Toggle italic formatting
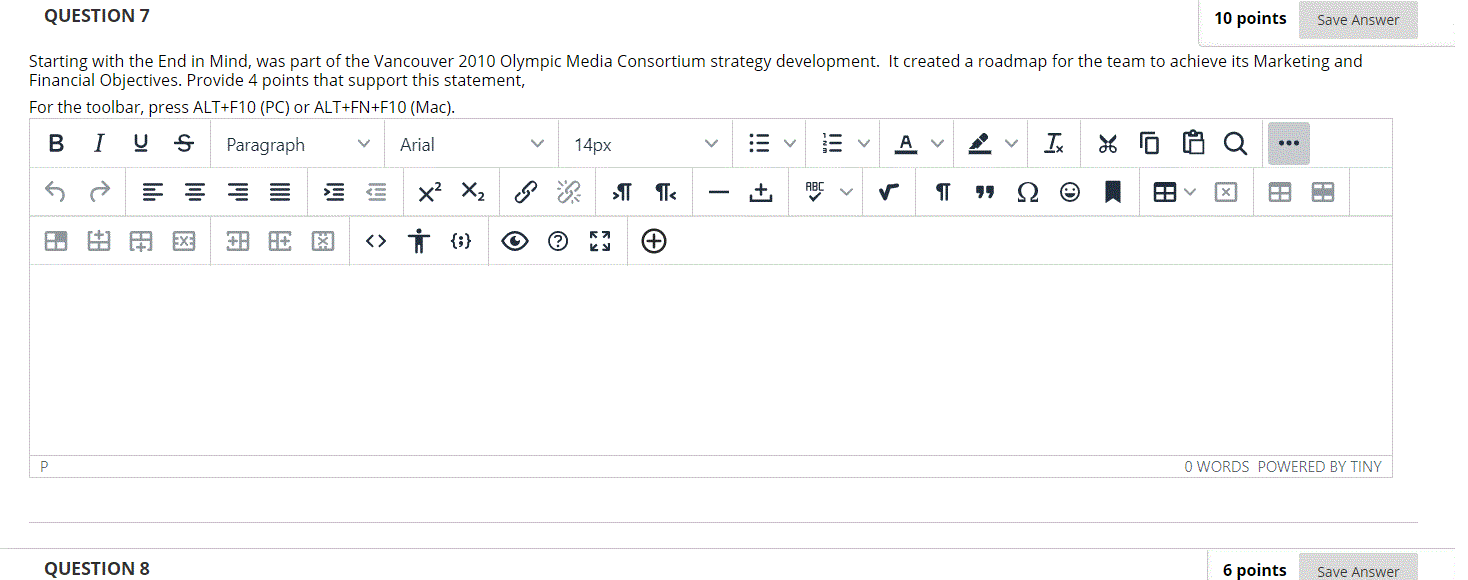Viewport: 1468px width, 580px height. (x=98, y=144)
